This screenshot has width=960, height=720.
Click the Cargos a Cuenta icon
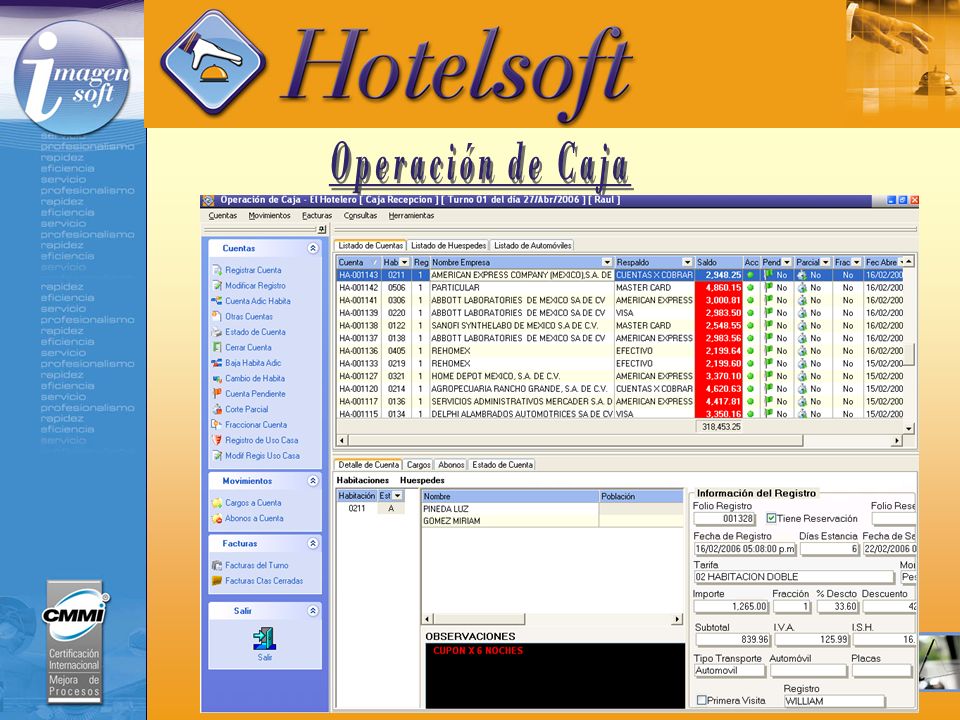pyautogui.click(x=217, y=503)
